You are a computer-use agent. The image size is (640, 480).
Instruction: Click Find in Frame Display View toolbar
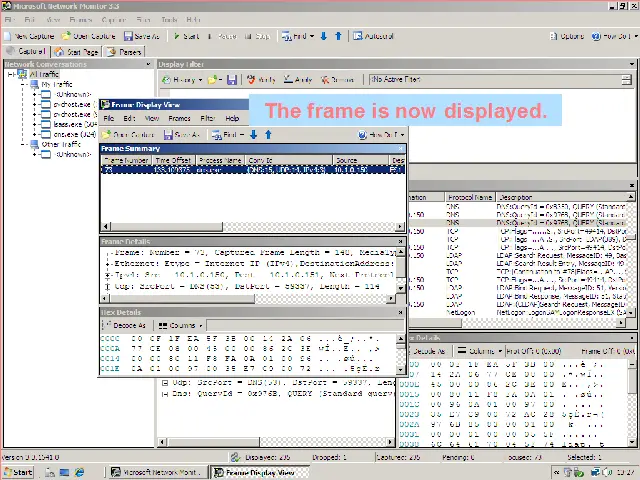[x=228, y=135]
